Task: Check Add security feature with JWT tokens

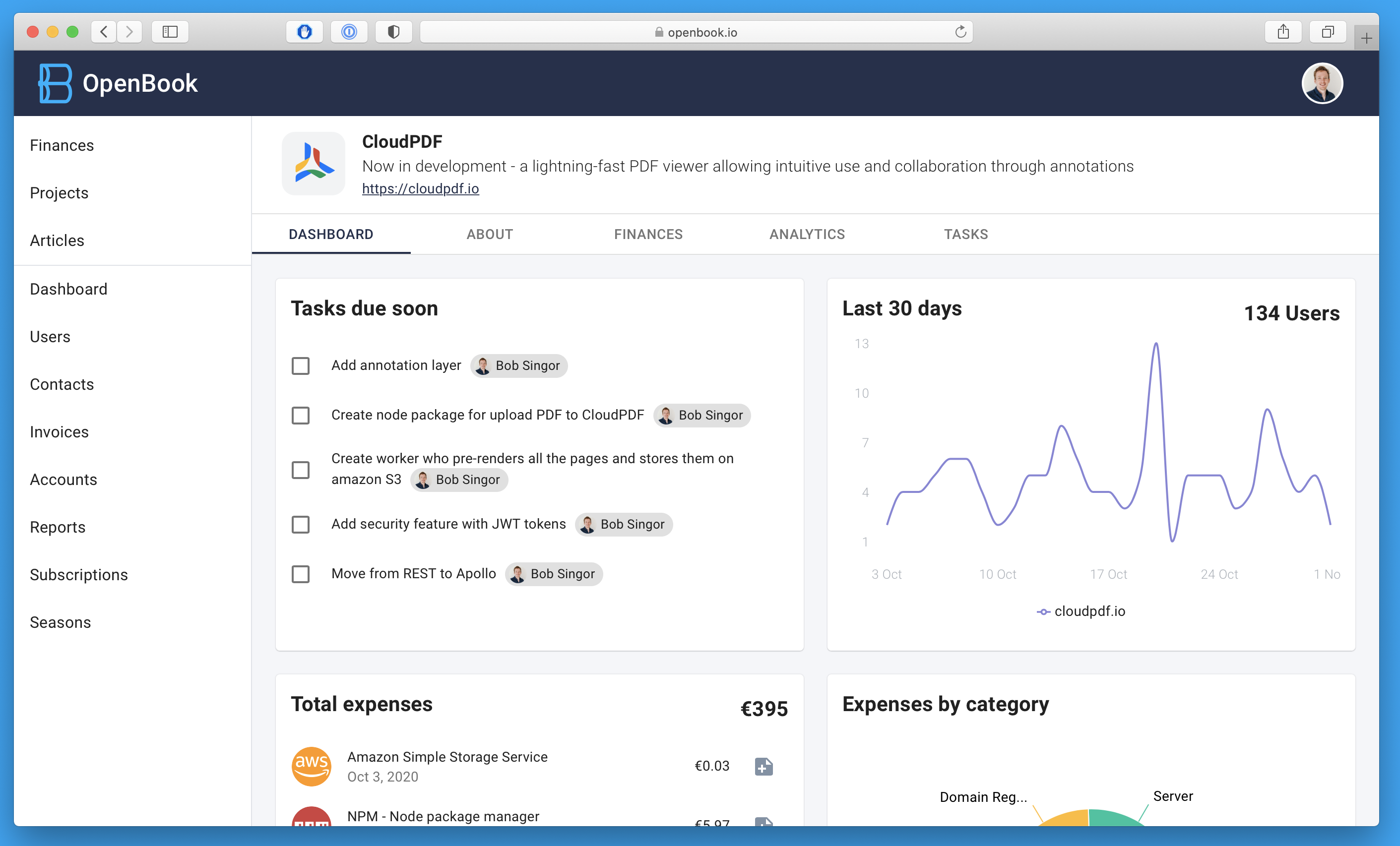Action: [301, 524]
